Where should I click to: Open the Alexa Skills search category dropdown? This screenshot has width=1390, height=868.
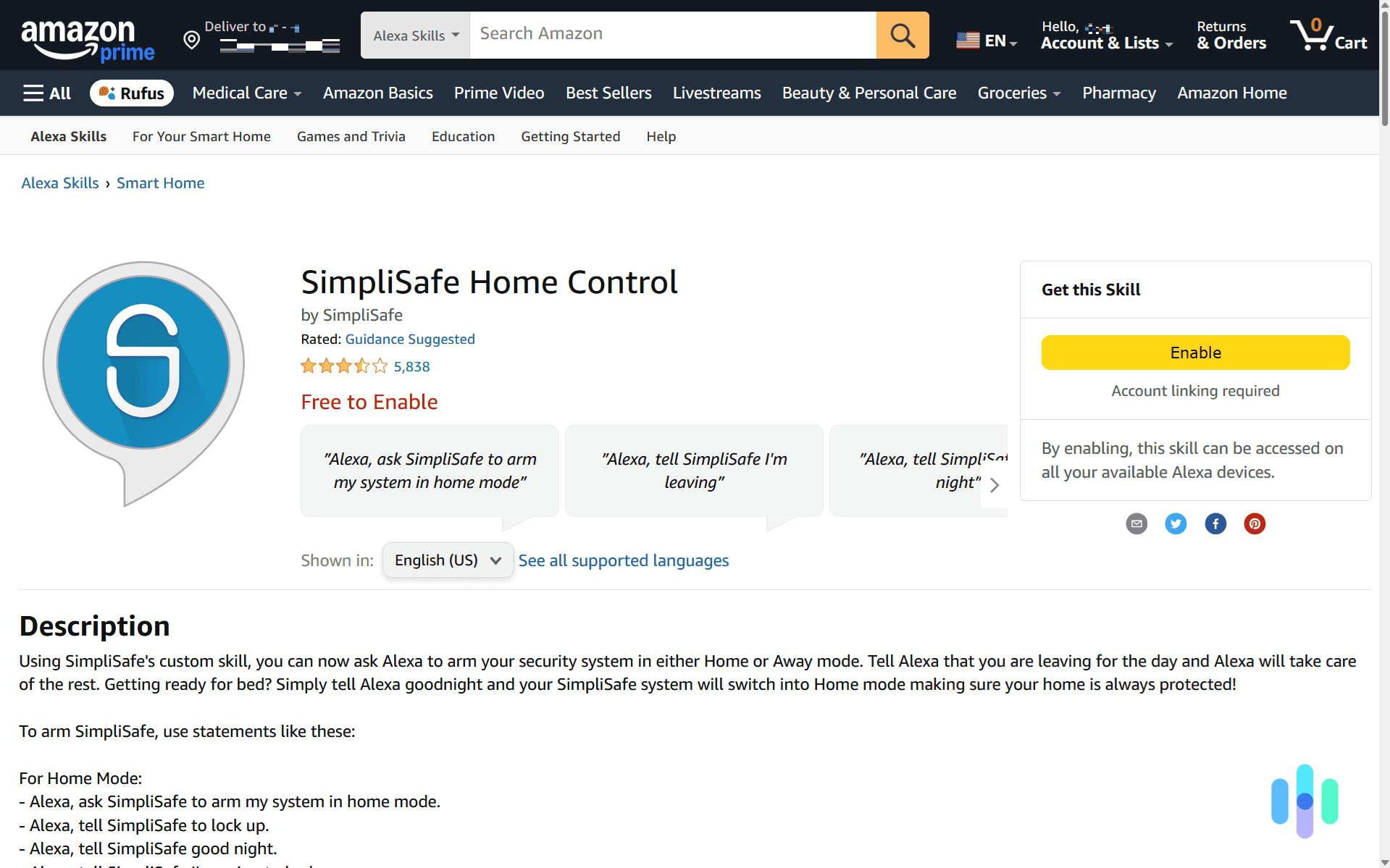pos(414,35)
